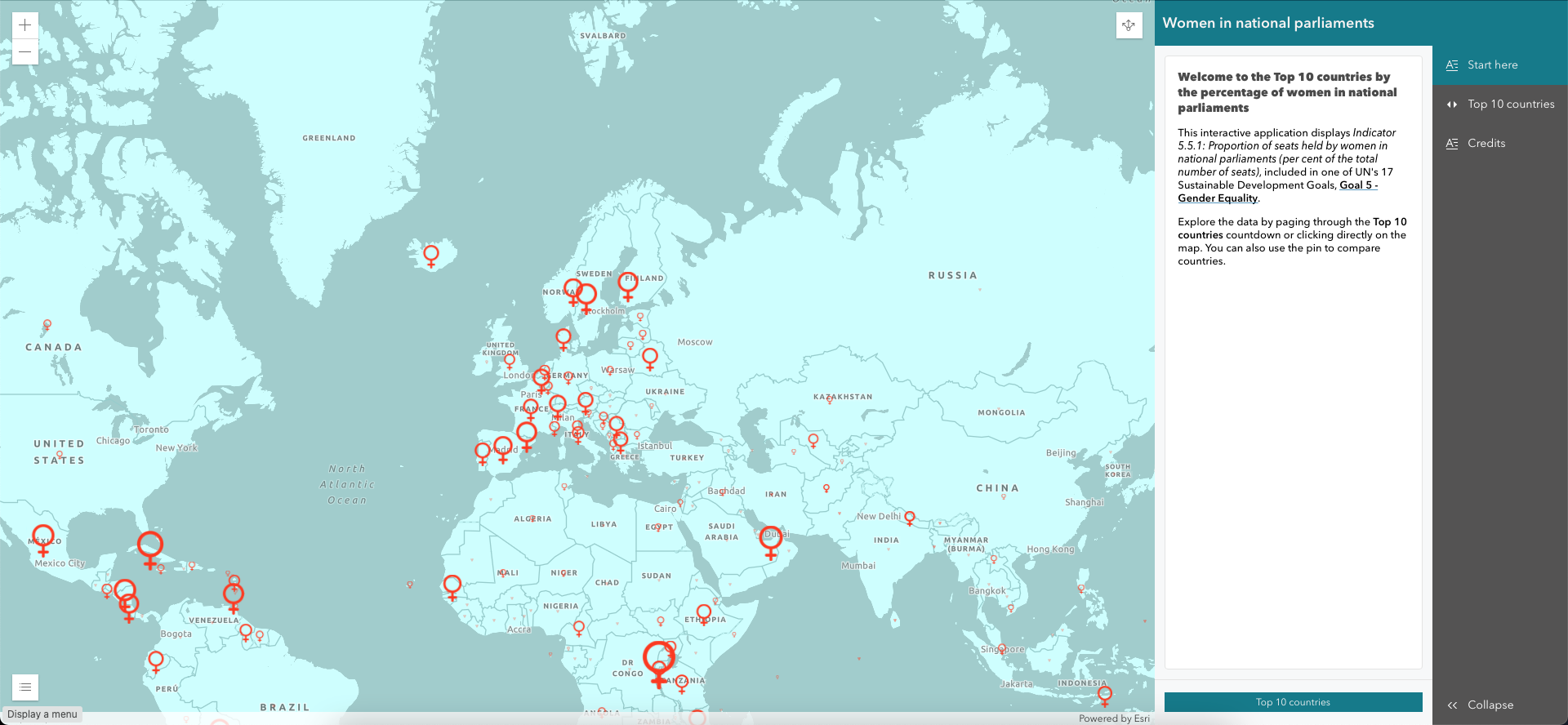Viewport: 1568px width, 725px height.
Task: Select the Portugal female symbol marker
Action: pyautogui.click(x=483, y=454)
